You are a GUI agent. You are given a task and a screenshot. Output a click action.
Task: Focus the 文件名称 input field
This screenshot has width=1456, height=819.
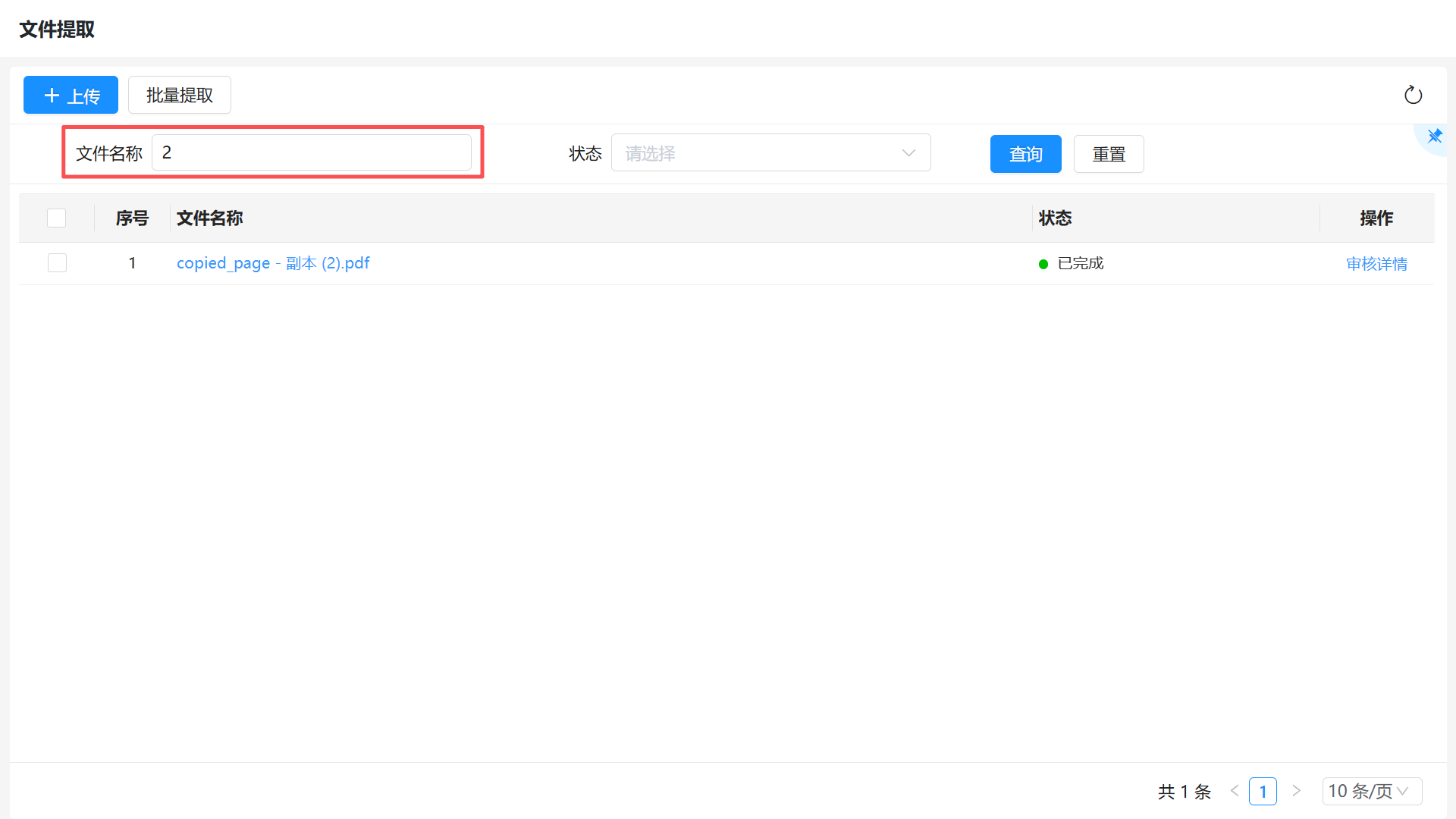pyautogui.click(x=311, y=153)
